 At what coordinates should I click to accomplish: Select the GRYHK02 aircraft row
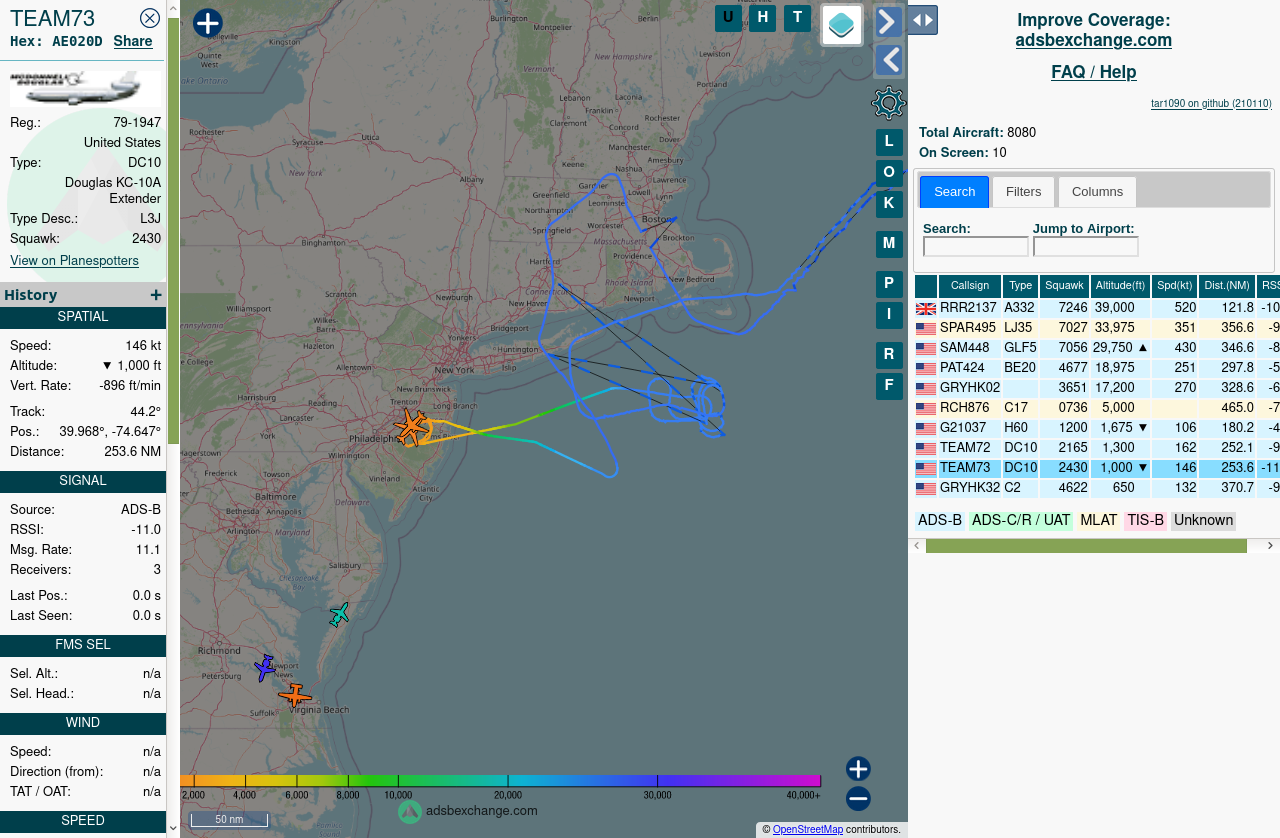1097,388
